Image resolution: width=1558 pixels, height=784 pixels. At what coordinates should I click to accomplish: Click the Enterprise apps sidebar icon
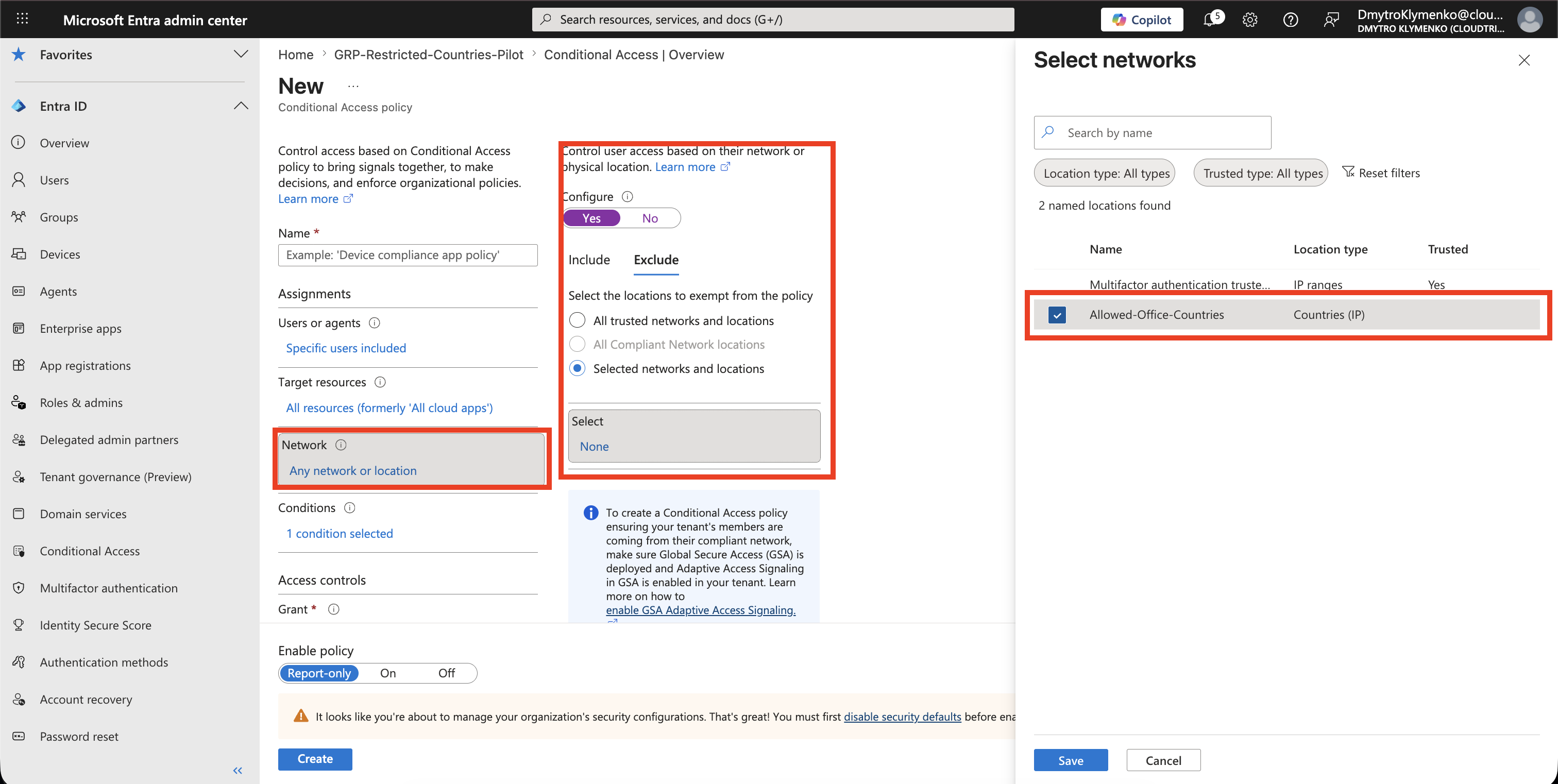click(19, 328)
